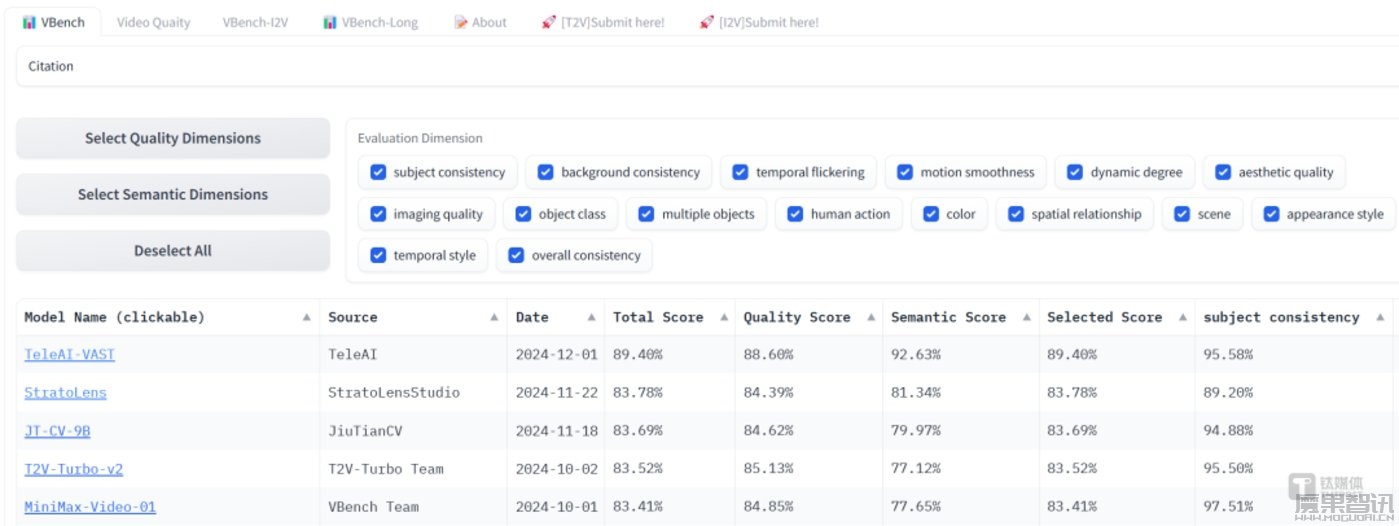Click the TeleAI source cell
Screen dimensions: 1399x526
pyautogui.click(x=413, y=354)
